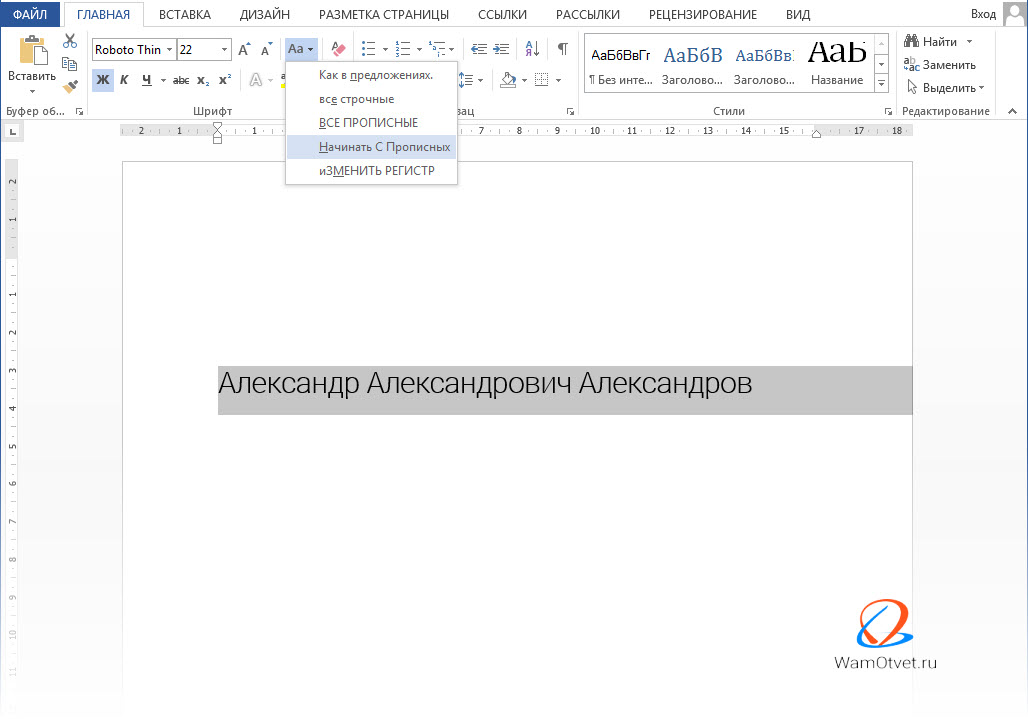Click the Cut scissors icon
The width and height of the screenshot is (1028, 719).
(69, 41)
